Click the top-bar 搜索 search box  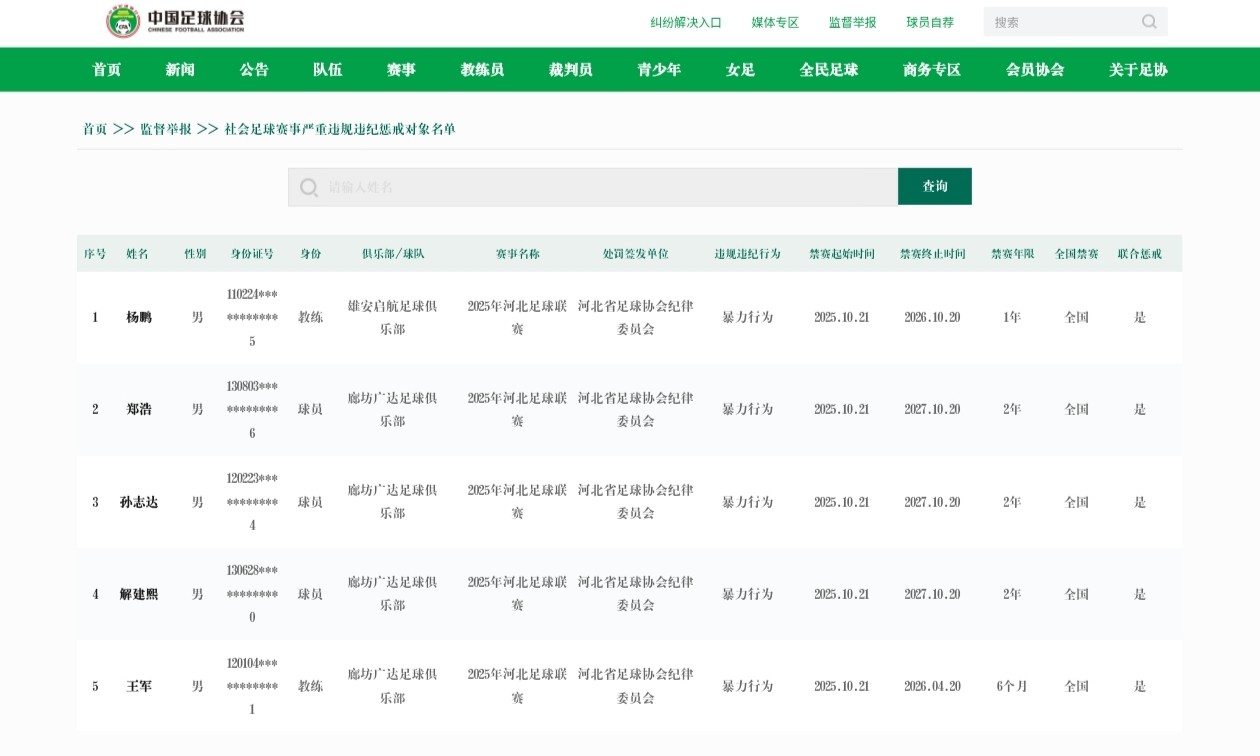pos(1060,20)
